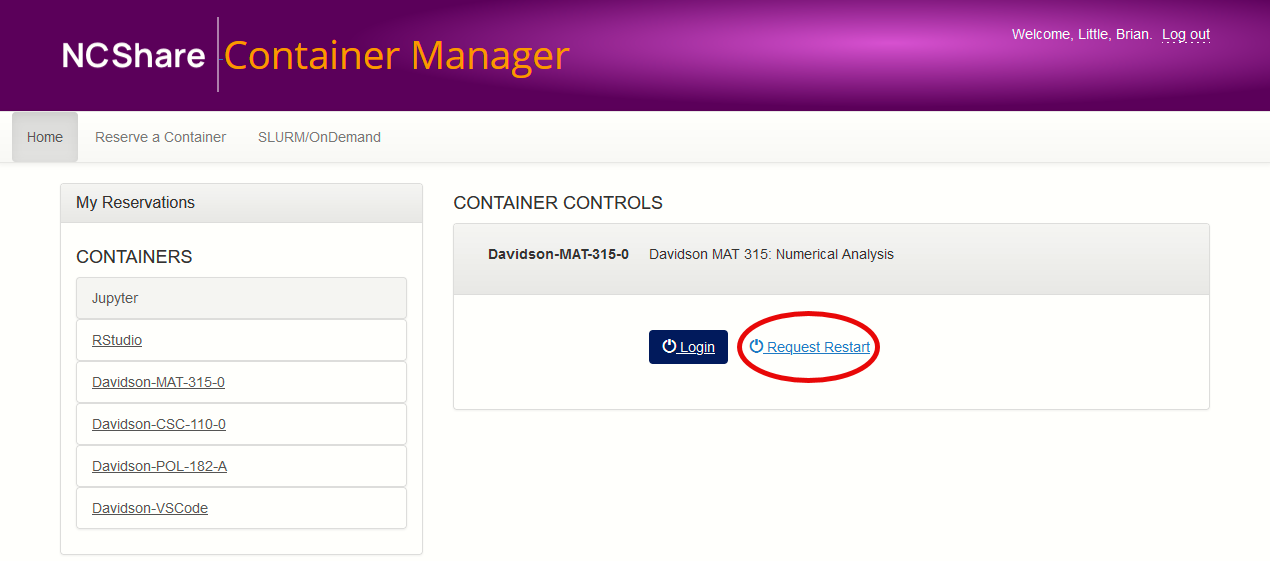Click the bold Davidson-MAT-315-0 panel title

pos(558,254)
